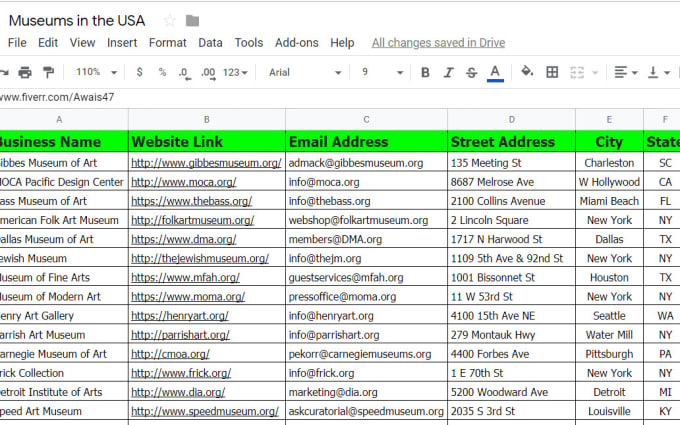
Task: Open the 110% zoom dropdown
Action: point(96,72)
